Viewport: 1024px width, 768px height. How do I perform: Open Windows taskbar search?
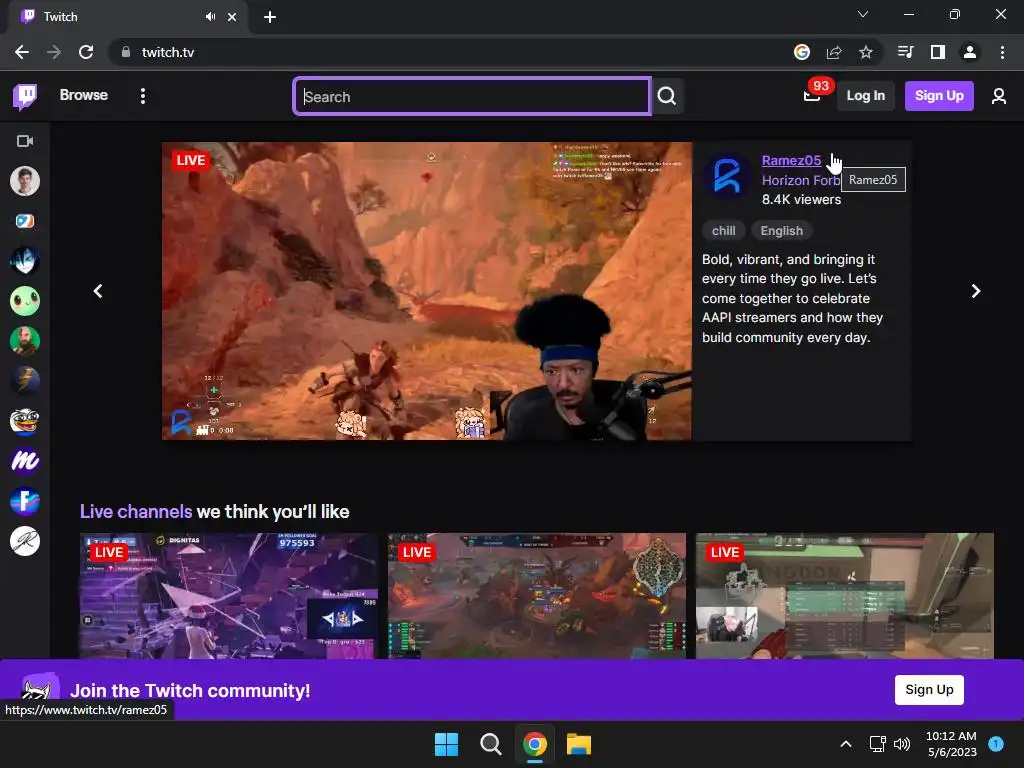(x=490, y=744)
